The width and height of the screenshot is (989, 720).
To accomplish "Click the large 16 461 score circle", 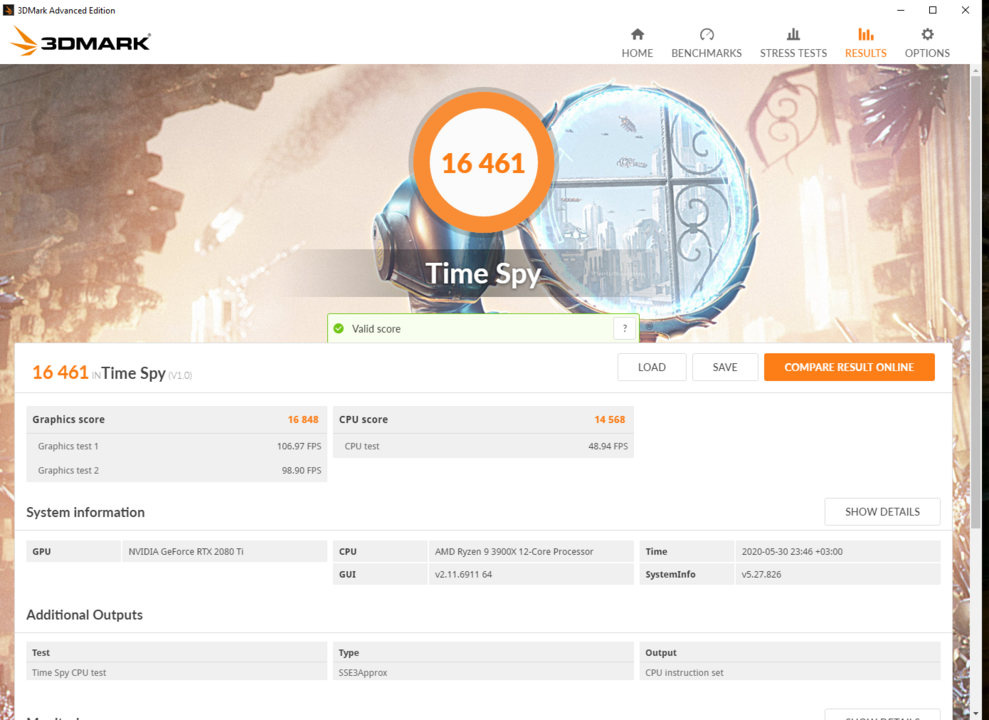I will pyautogui.click(x=483, y=163).
